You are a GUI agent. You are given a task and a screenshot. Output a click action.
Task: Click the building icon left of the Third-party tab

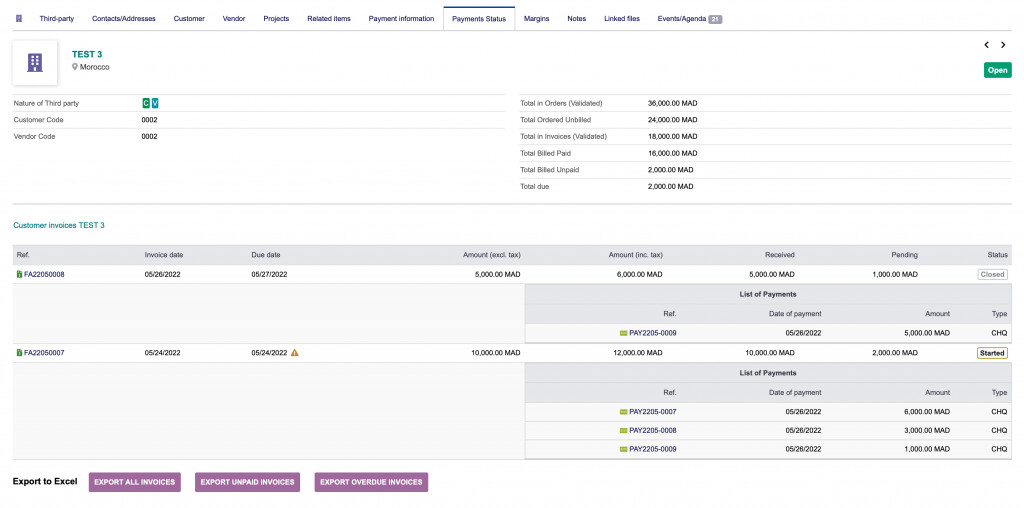18,18
